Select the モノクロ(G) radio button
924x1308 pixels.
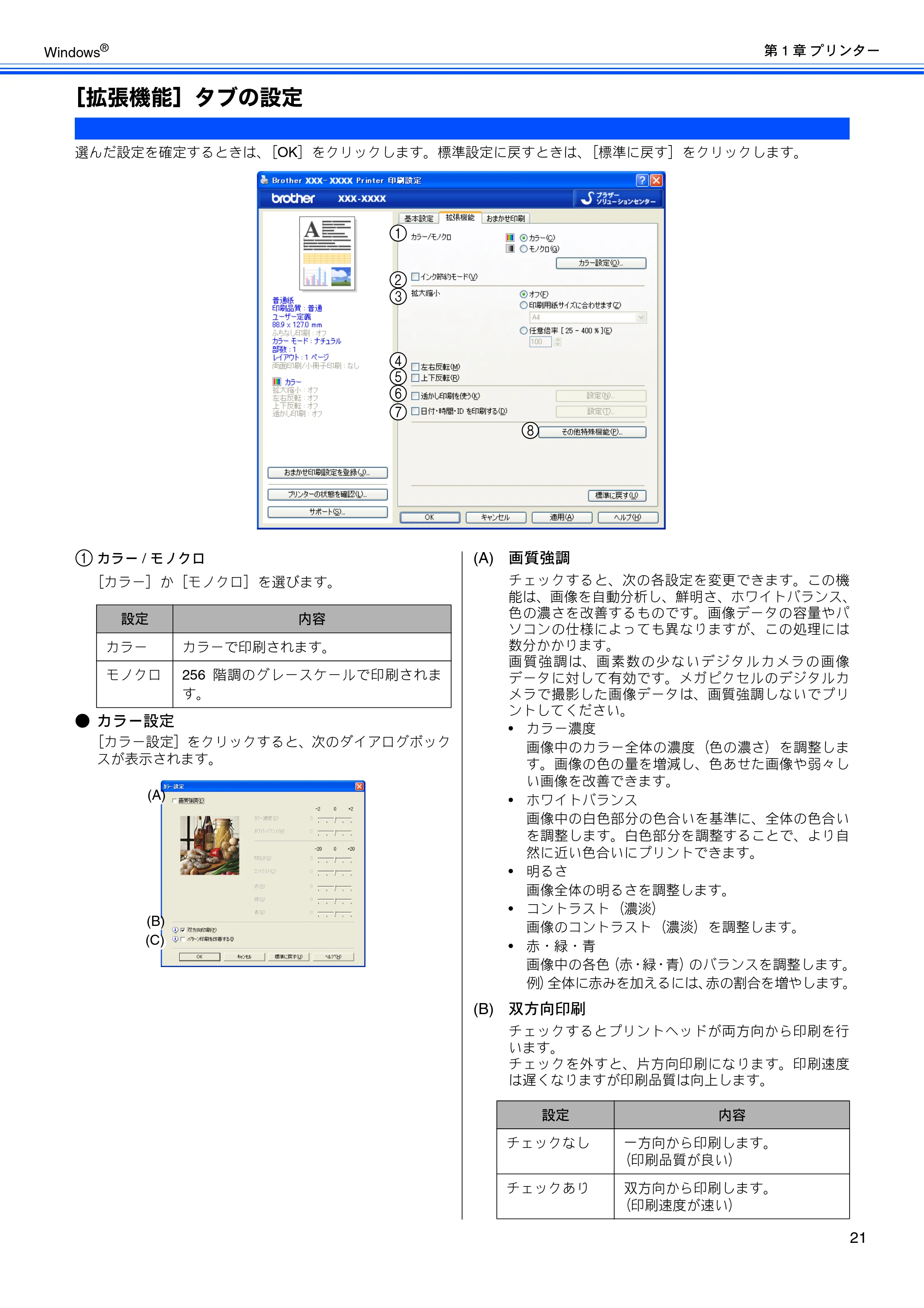pyautogui.click(x=523, y=249)
